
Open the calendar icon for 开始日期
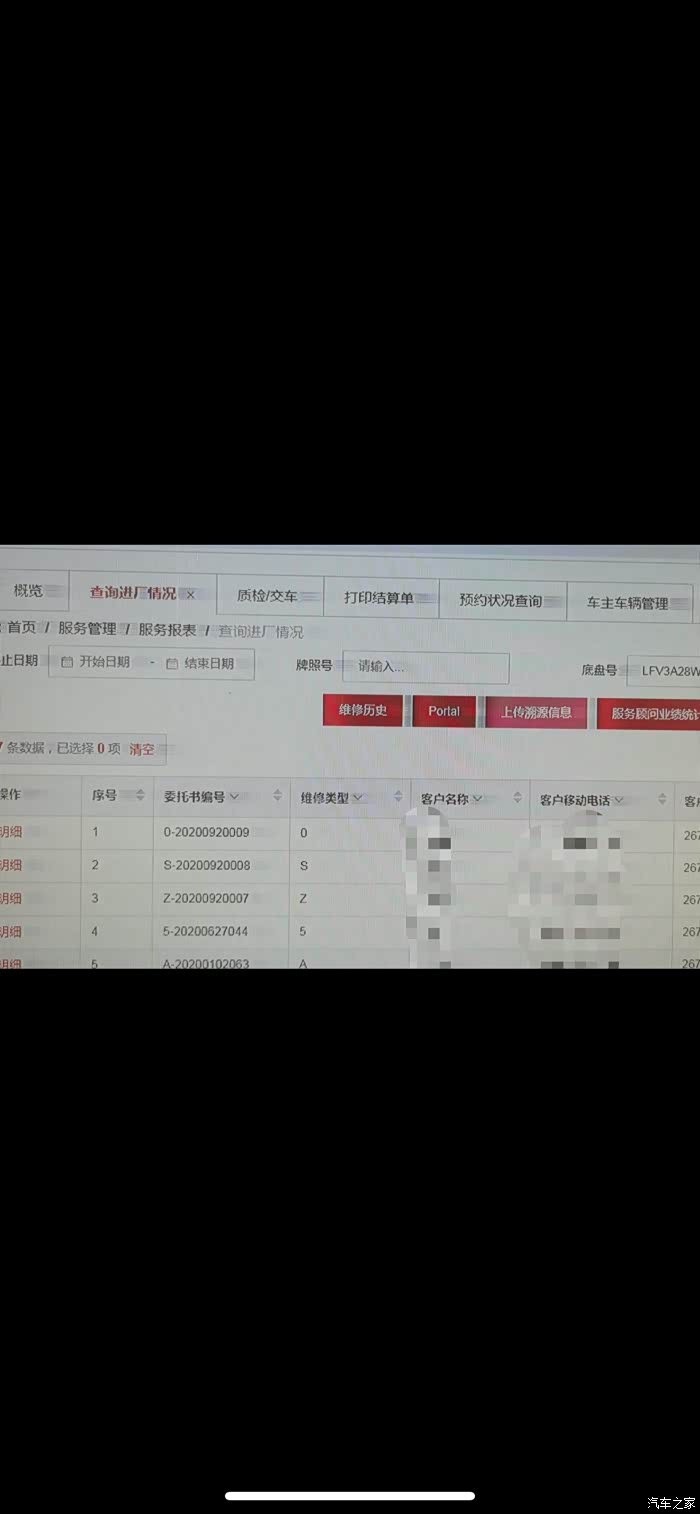pyautogui.click(x=67, y=662)
